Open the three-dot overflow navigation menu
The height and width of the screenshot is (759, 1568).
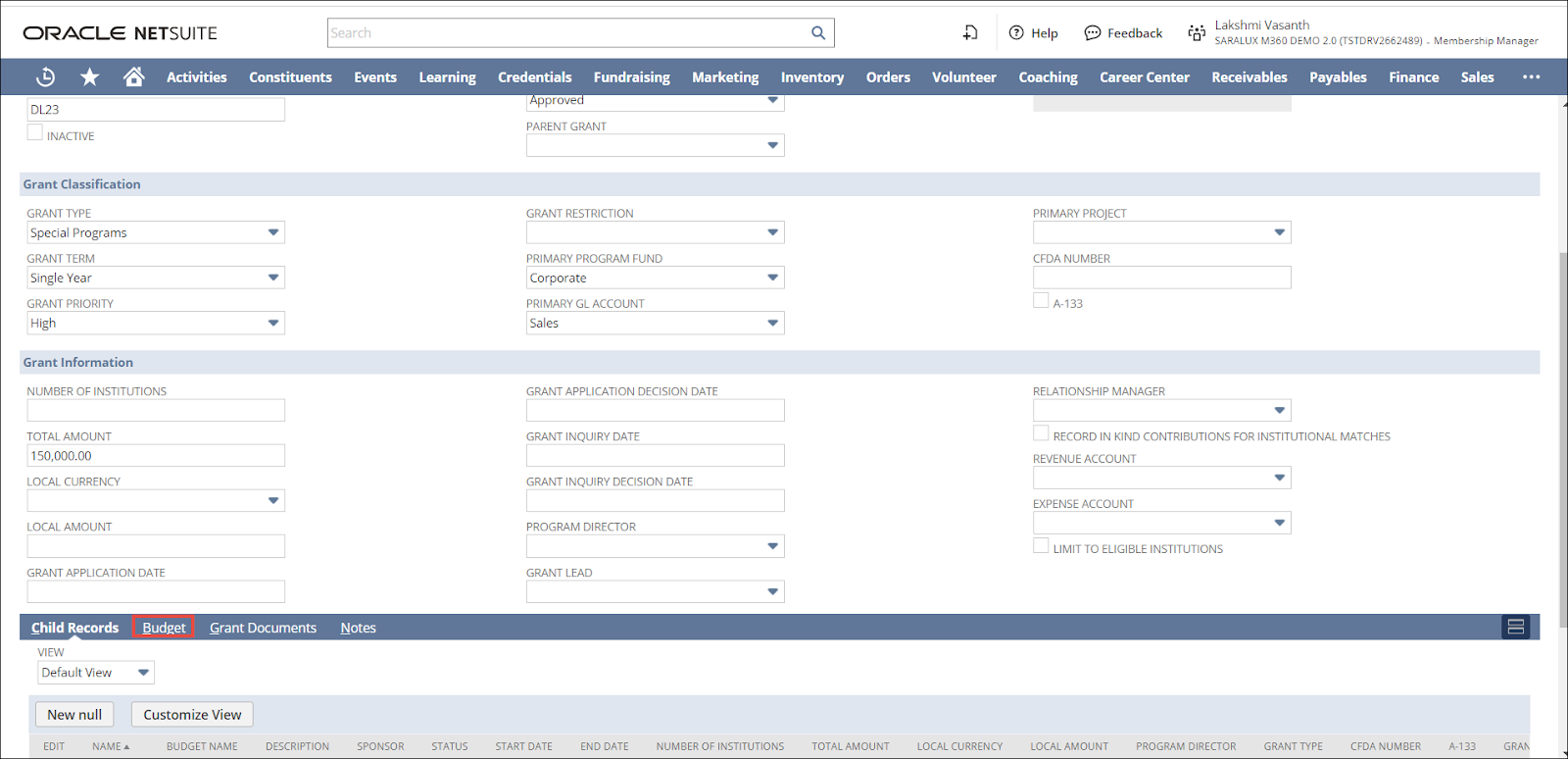(1531, 76)
